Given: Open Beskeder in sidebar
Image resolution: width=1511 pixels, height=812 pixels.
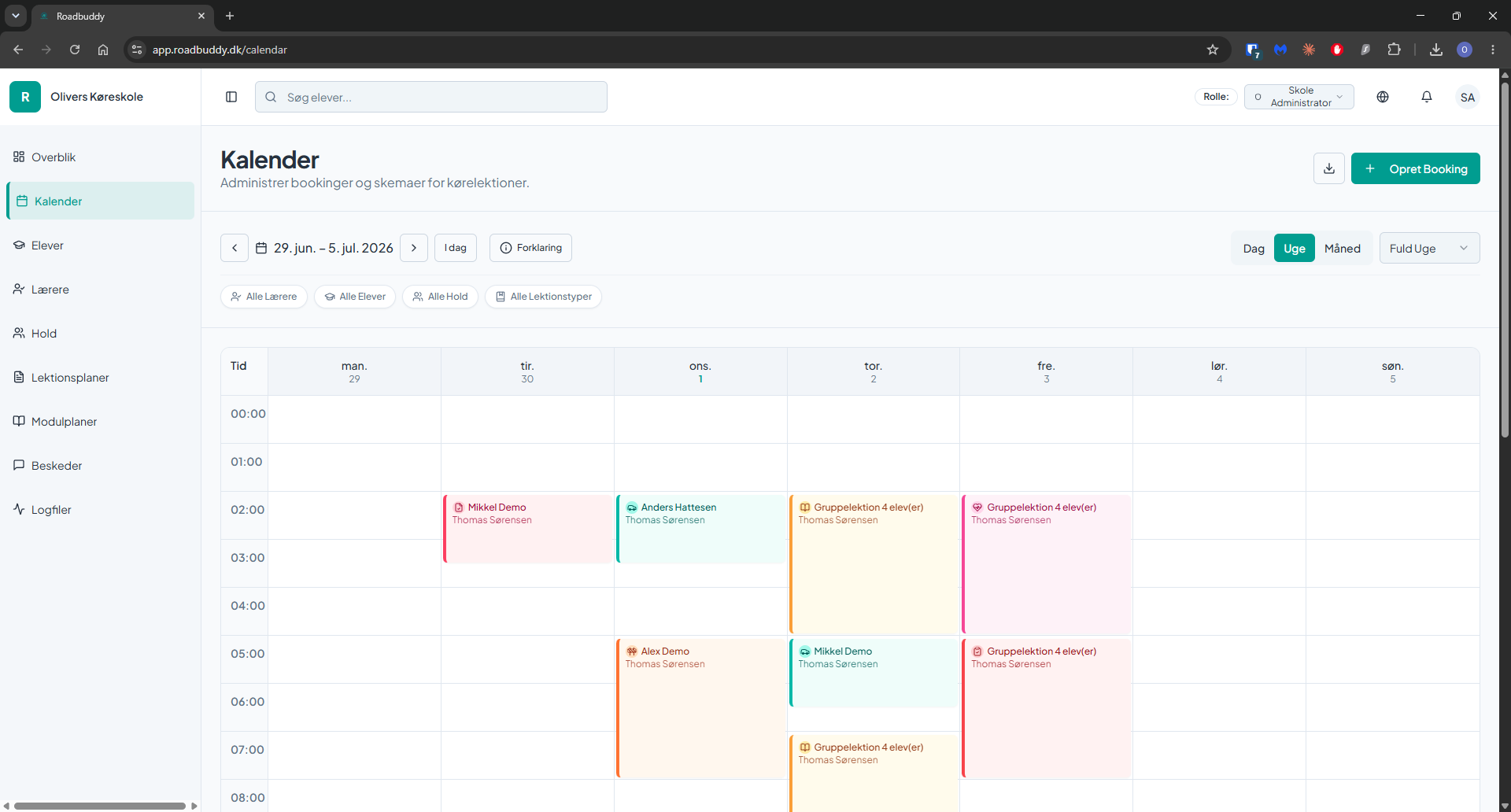Looking at the screenshot, I should 101,466.
